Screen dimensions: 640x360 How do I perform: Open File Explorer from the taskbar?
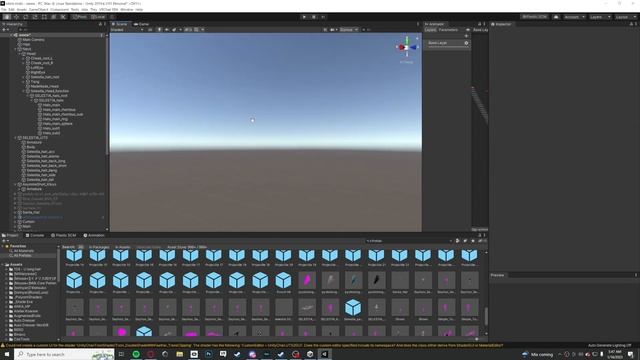[180, 354]
